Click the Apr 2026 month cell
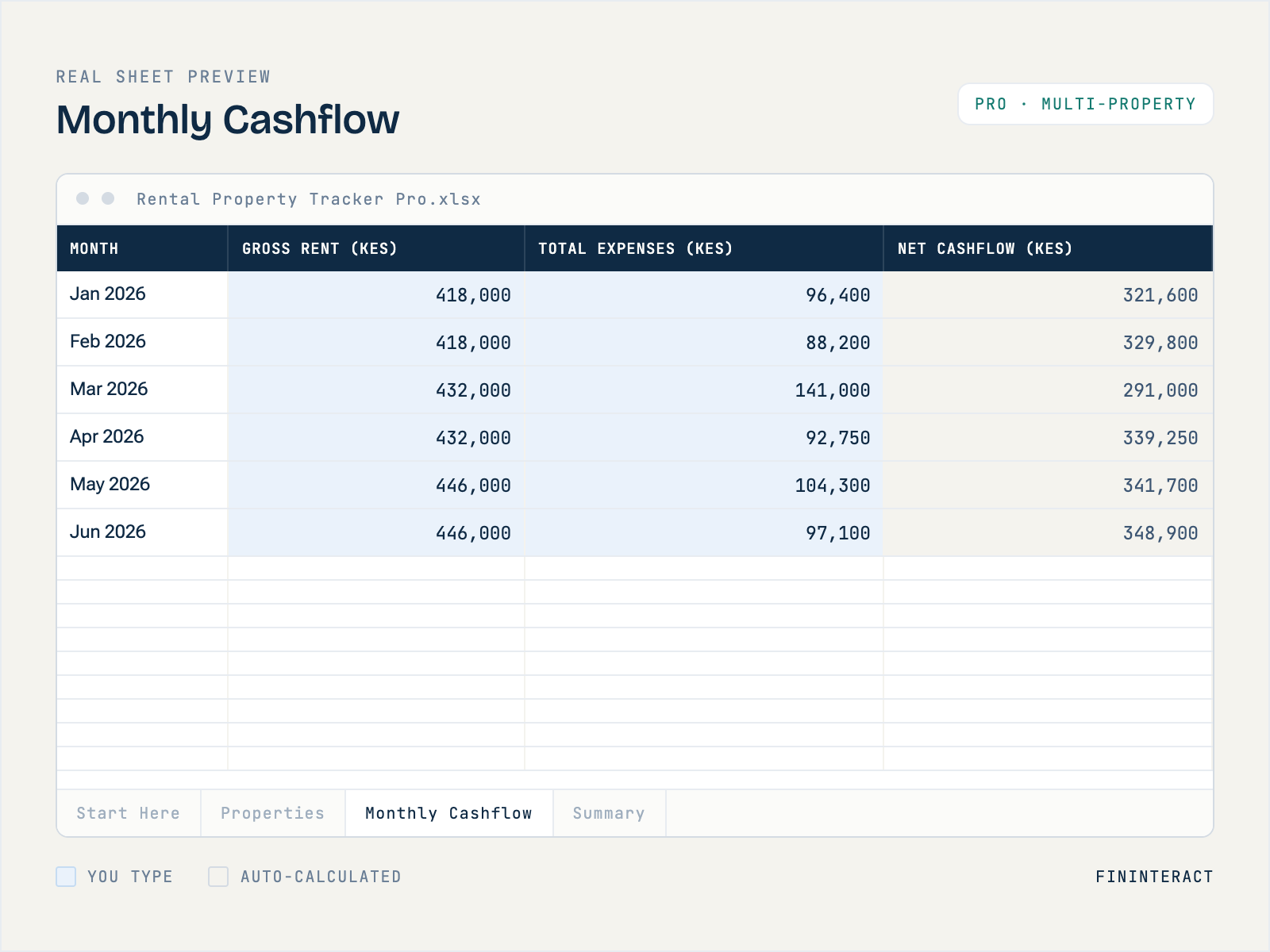 pyautogui.click(x=142, y=437)
